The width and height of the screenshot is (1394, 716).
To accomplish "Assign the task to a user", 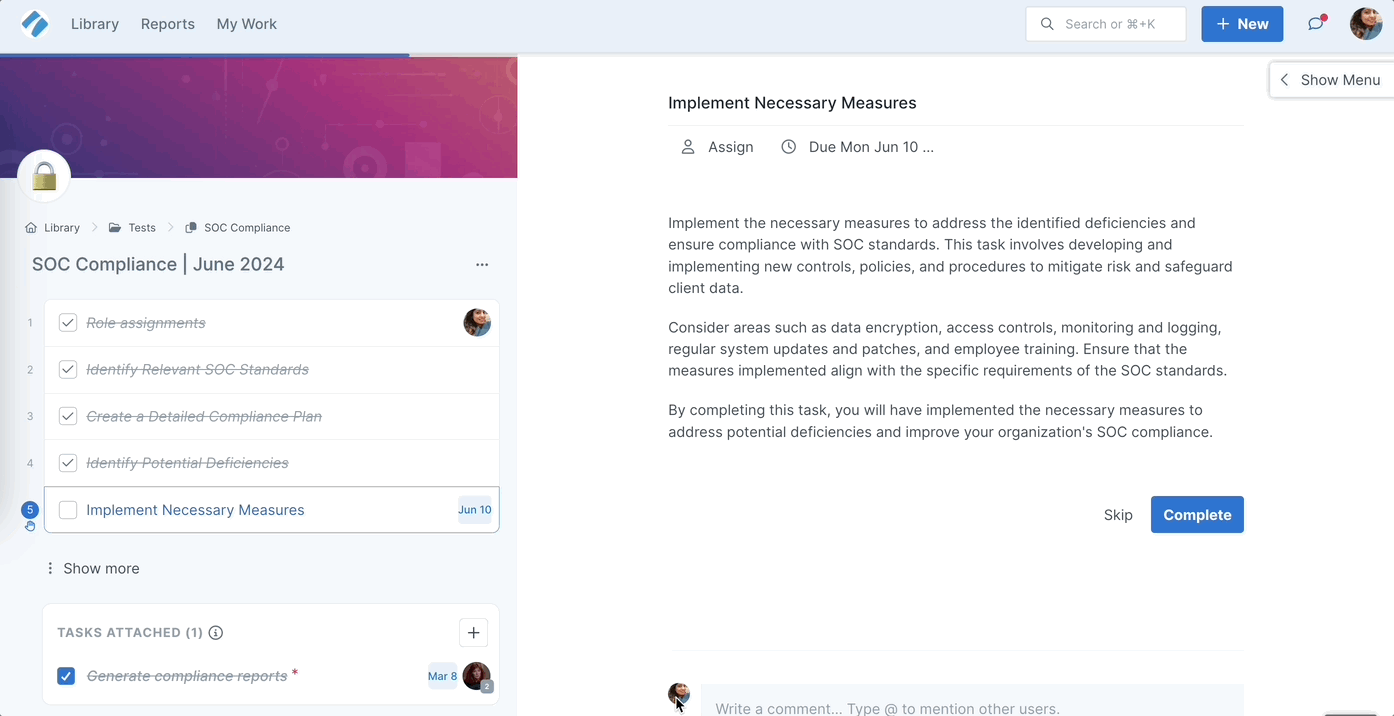I will (x=718, y=147).
